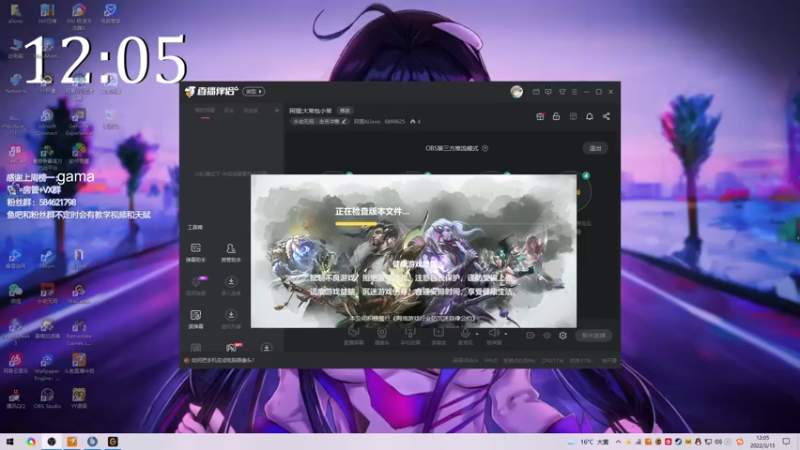The width and height of the screenshot is (800, 450).
Task: Click the user avatar in title bar
Action: [516, 91]
